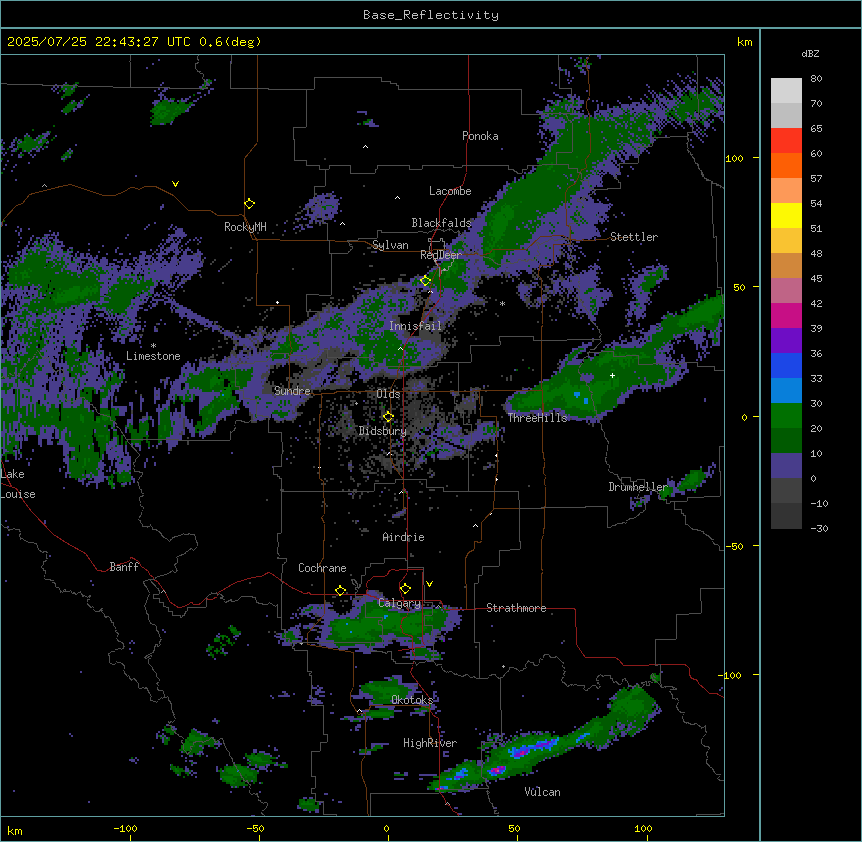Viewport: 862px width, 842px height.
Task: Click the slate blue 0-10 dBZ legend swatch
Action: [x=786, y=466]
